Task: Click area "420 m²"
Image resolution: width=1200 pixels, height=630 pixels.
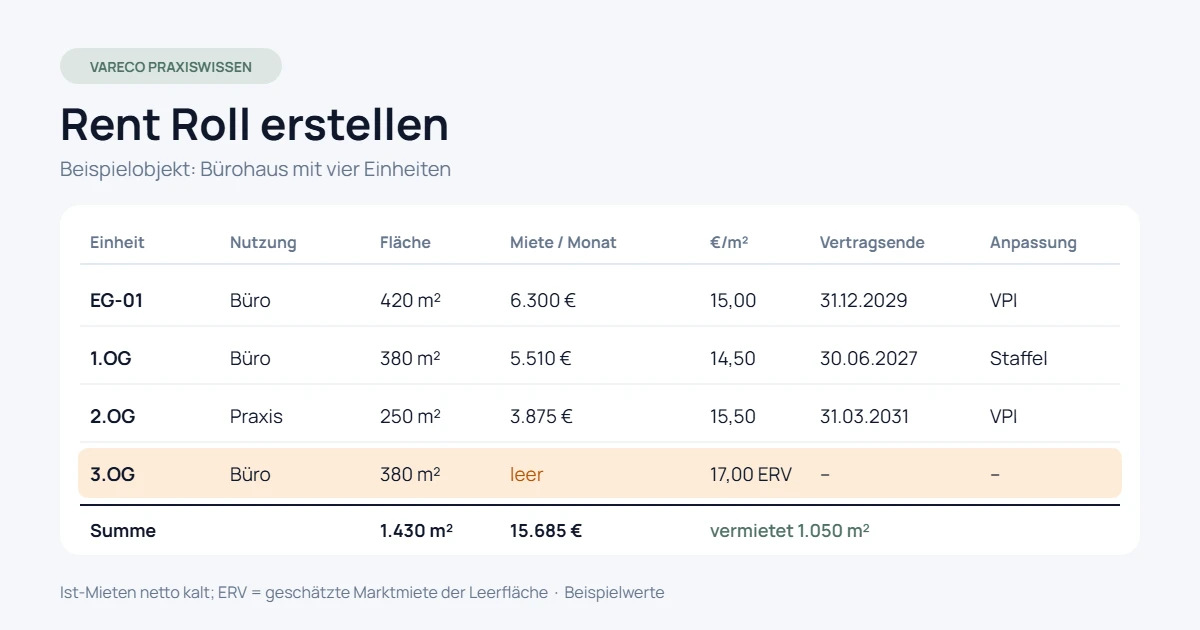Action: point(411,300)
